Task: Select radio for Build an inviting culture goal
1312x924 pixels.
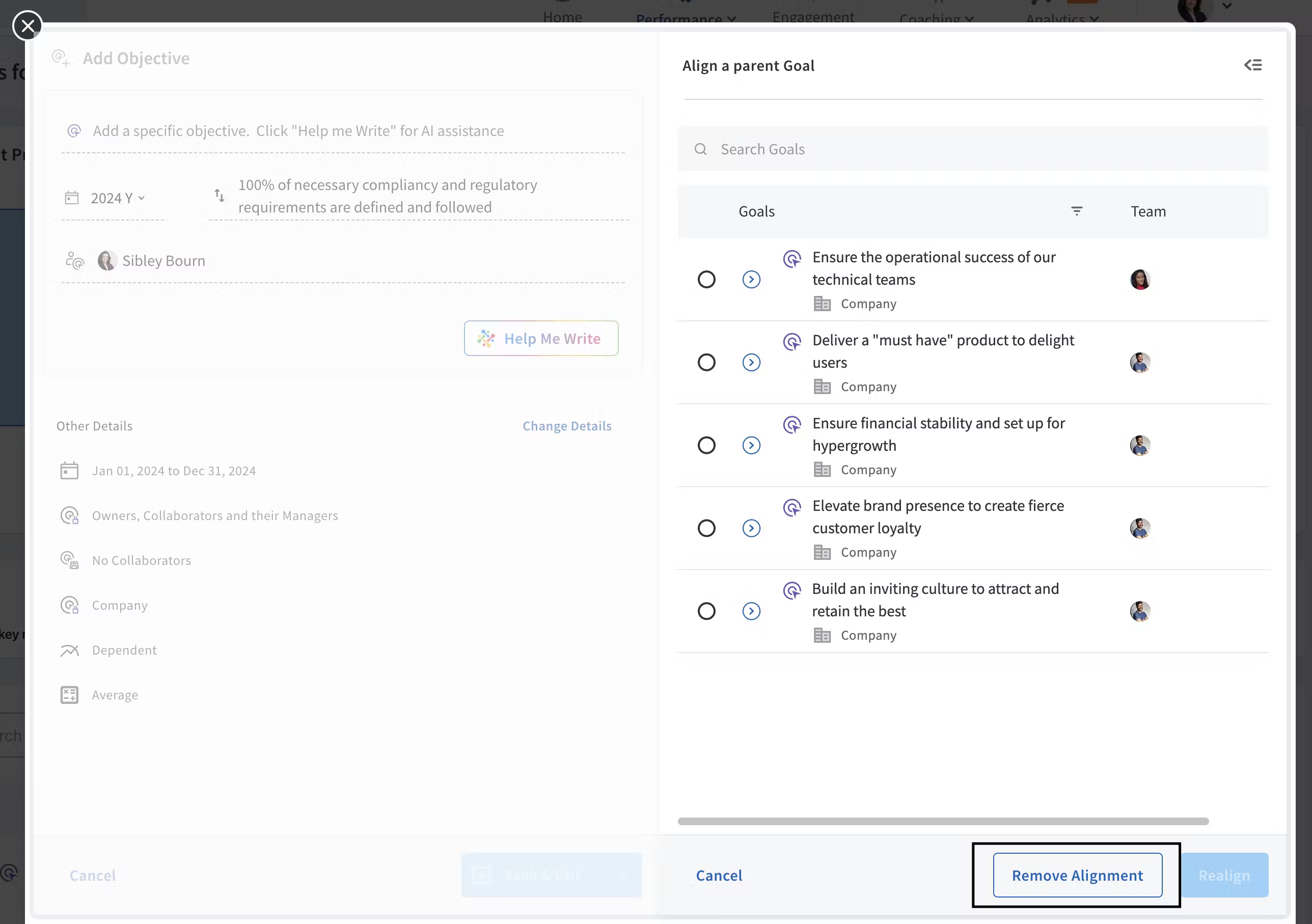Action: (706, 611)
